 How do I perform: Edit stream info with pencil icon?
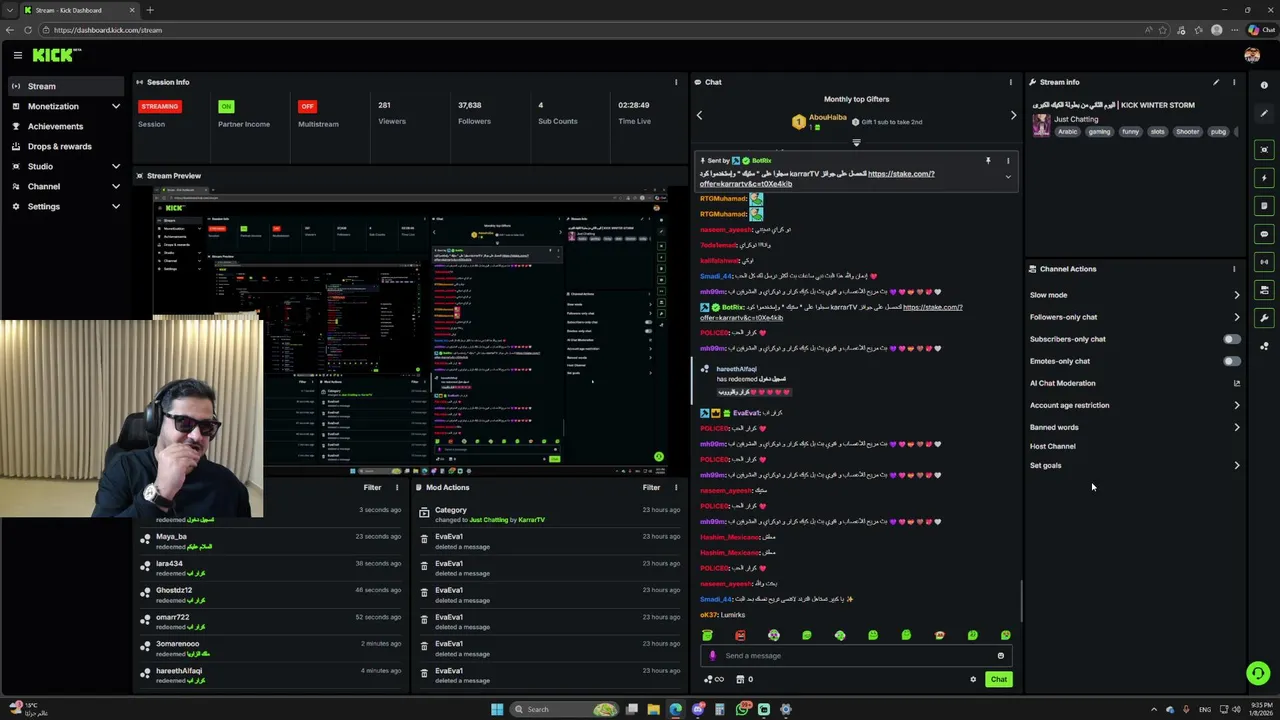(x=1216, y=82)
